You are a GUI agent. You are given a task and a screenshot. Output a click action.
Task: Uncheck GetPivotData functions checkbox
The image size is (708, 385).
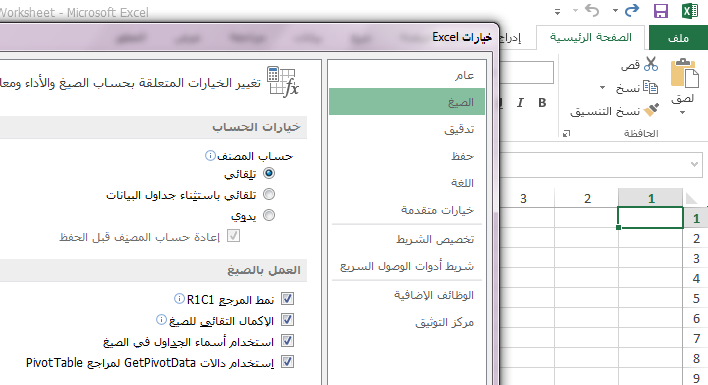(x=288, y=362)
